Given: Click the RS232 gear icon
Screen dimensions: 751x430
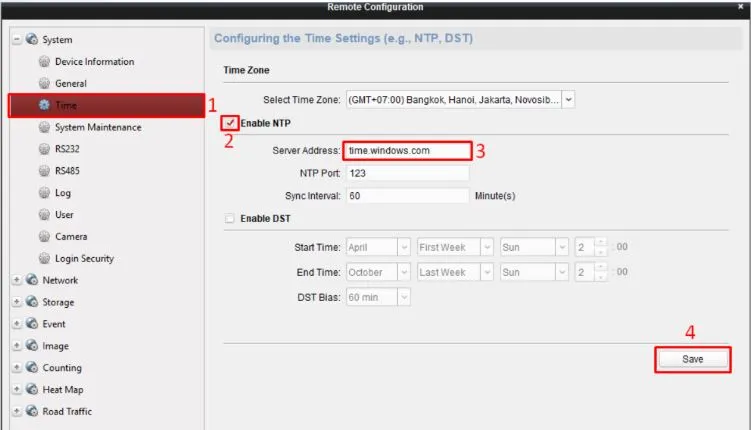Looking at the screenshot, I should (x=44, y=149).
